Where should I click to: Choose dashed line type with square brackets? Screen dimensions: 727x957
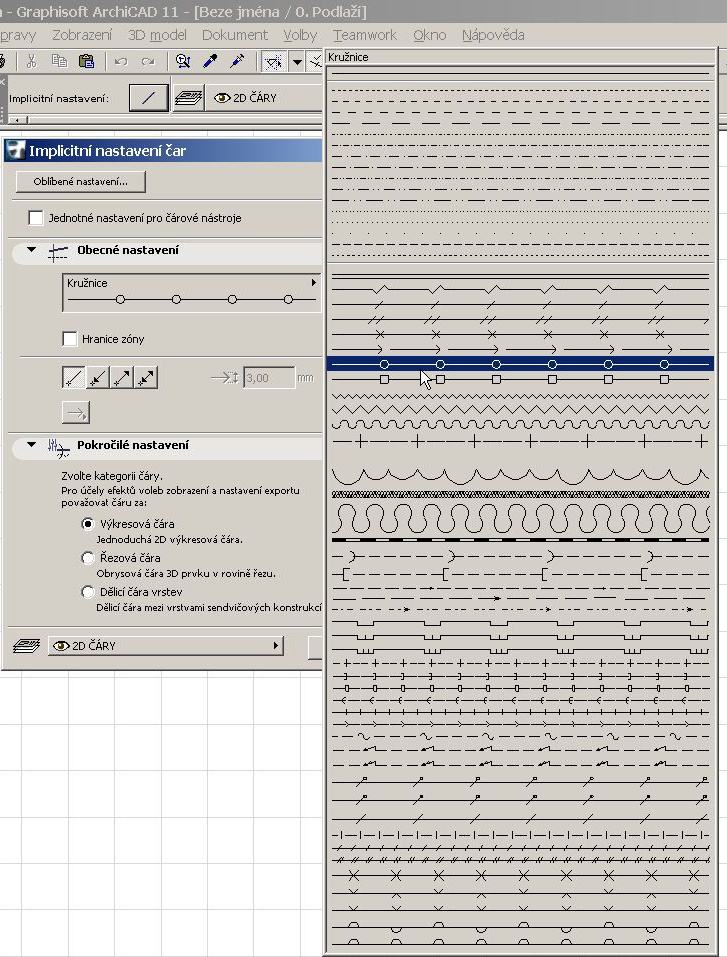pyautogui.click(x=520, y=574)
